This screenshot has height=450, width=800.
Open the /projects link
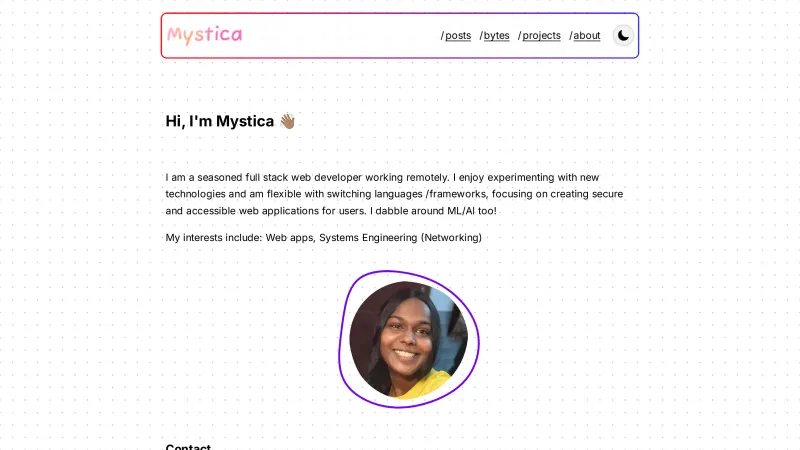pyautogui.click(x=539, y=36)
